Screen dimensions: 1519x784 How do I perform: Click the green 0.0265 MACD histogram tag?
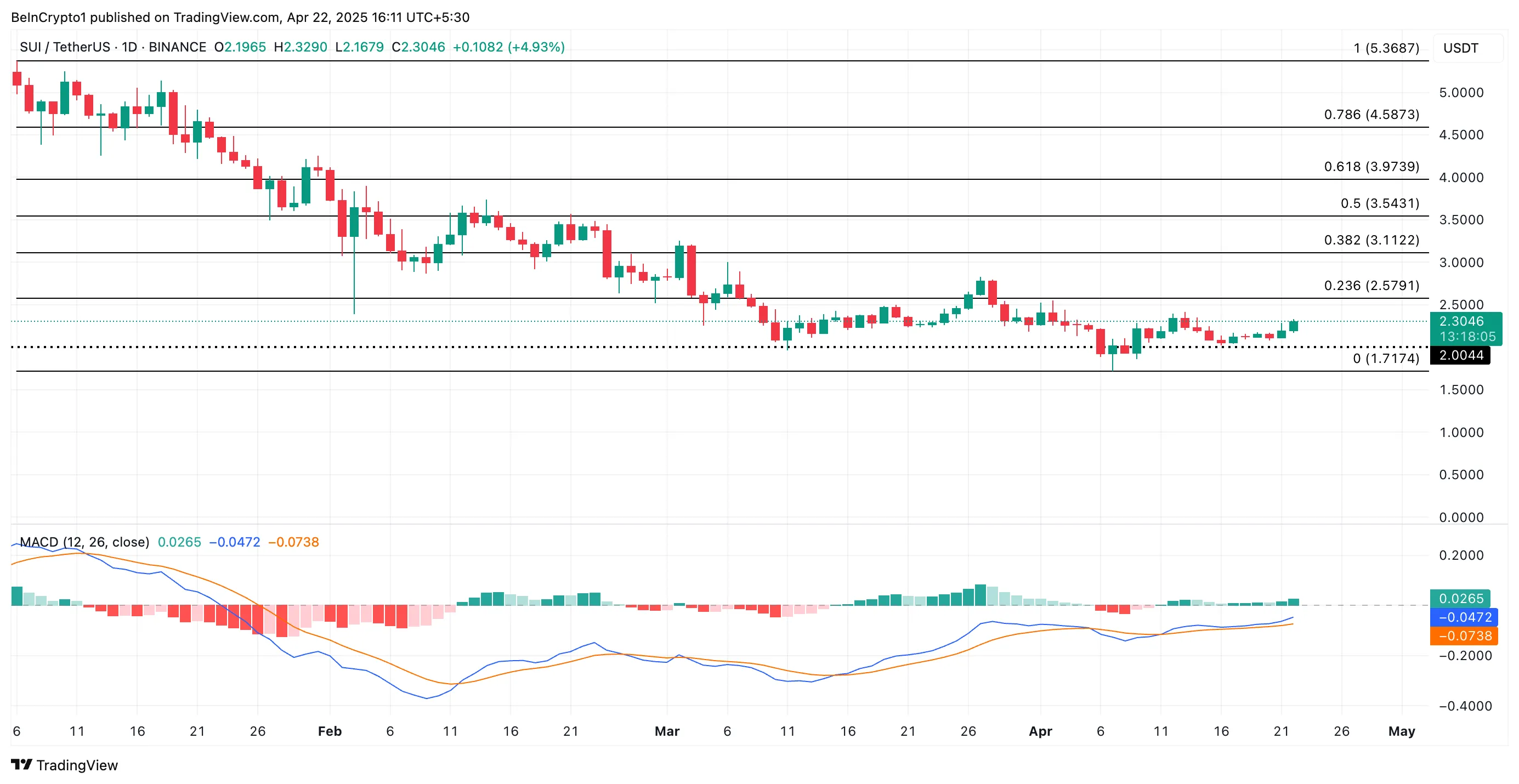[x=1460, y=598]
